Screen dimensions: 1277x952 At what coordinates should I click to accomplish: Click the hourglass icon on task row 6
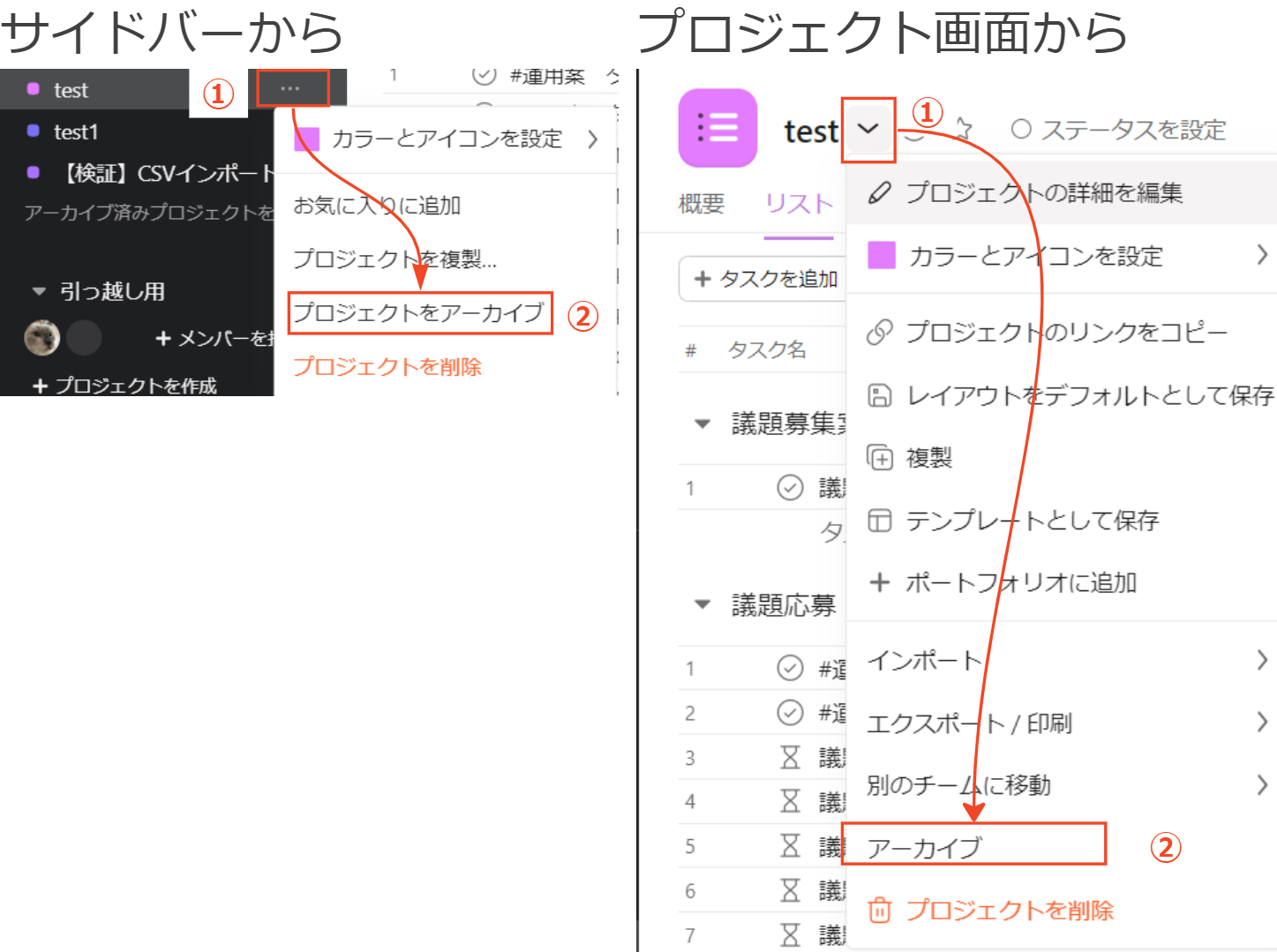pos(790,890)
